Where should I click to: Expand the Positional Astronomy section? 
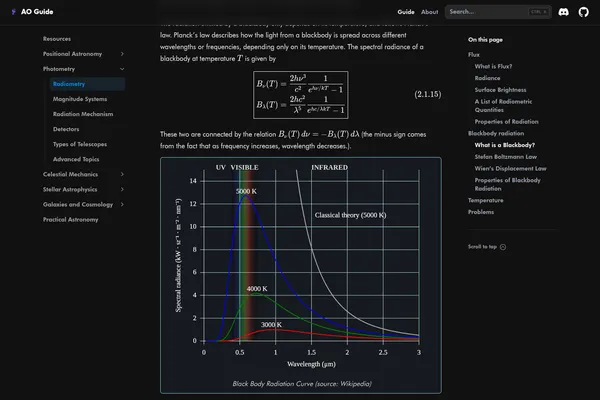pyautogui.click(x=122, y=53)
